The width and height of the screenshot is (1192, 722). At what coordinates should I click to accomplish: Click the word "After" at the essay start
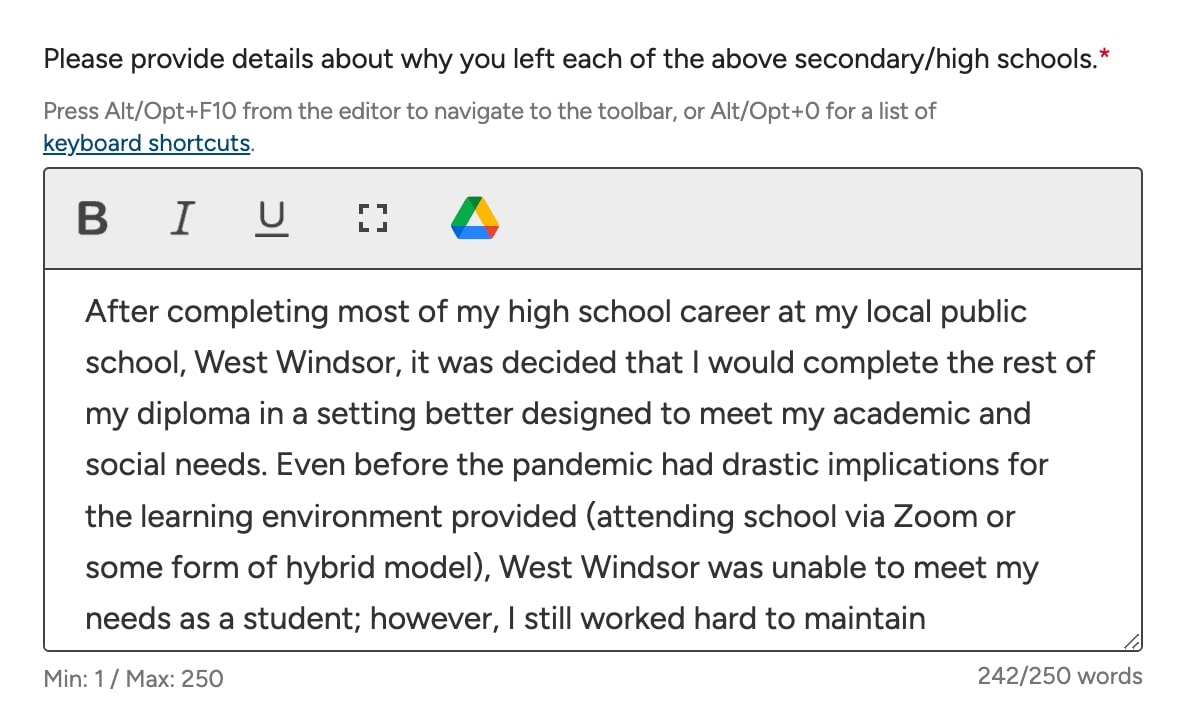point(122,311)
